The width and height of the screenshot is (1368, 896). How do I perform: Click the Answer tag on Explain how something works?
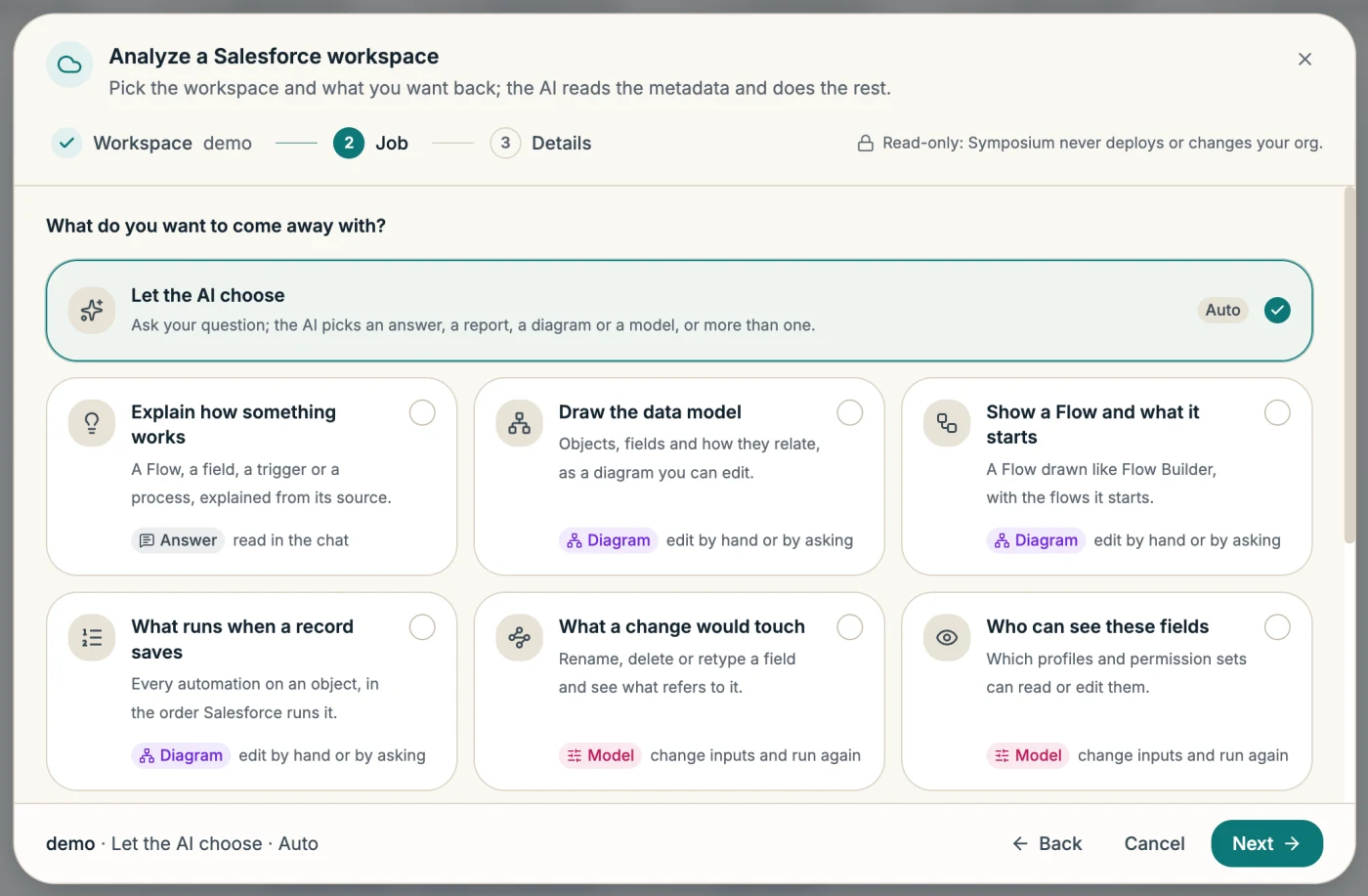pos(178,540)
